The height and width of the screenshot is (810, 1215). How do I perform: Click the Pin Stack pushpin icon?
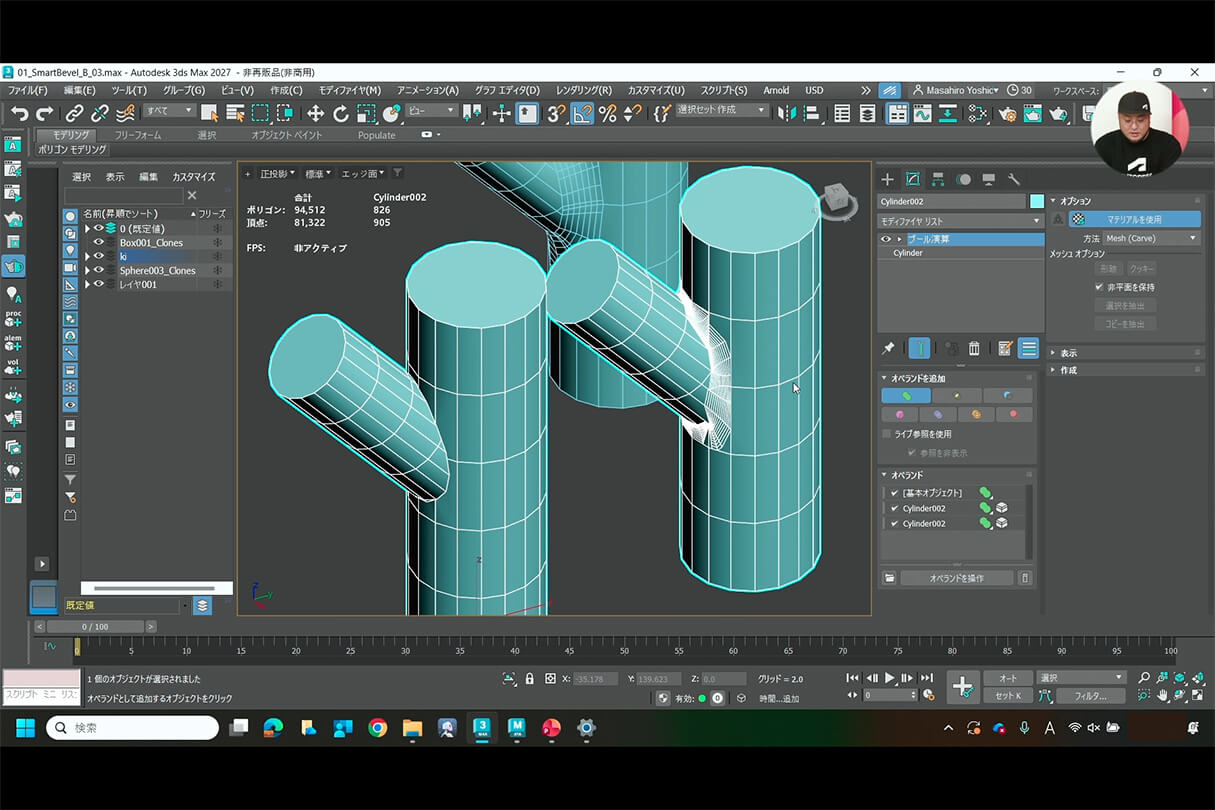coord(888,348)
